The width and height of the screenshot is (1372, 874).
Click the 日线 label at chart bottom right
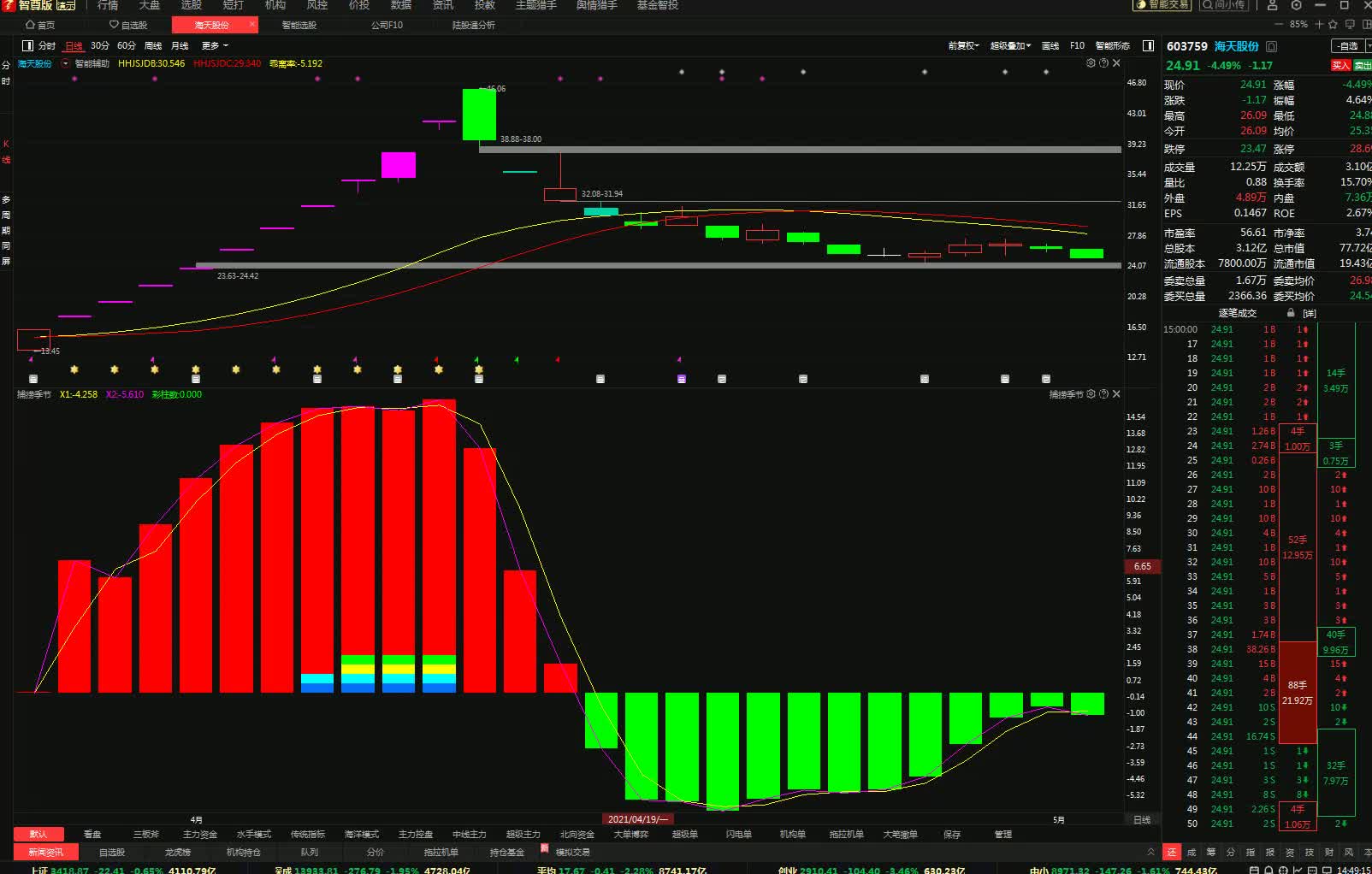[x=1142, y=819]
